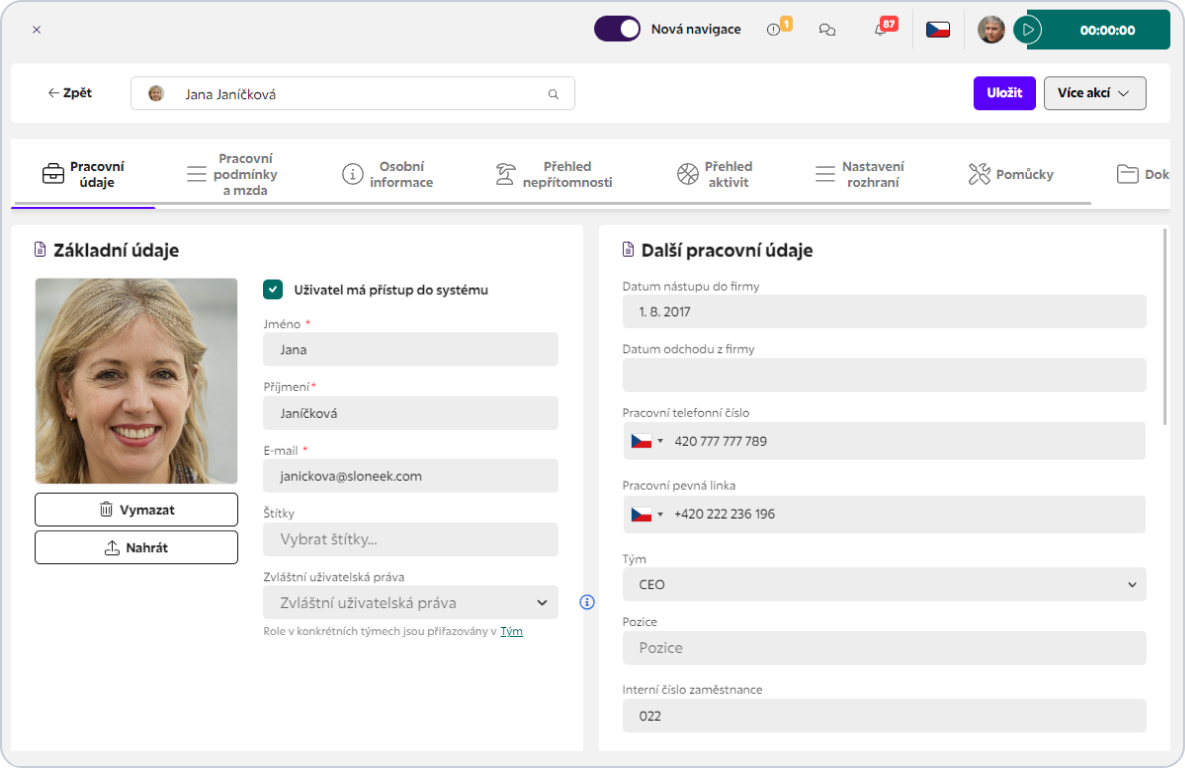Click the folder icon of the Dok tab
This screenshot has width=1185, height=768.
(1128, 174)
